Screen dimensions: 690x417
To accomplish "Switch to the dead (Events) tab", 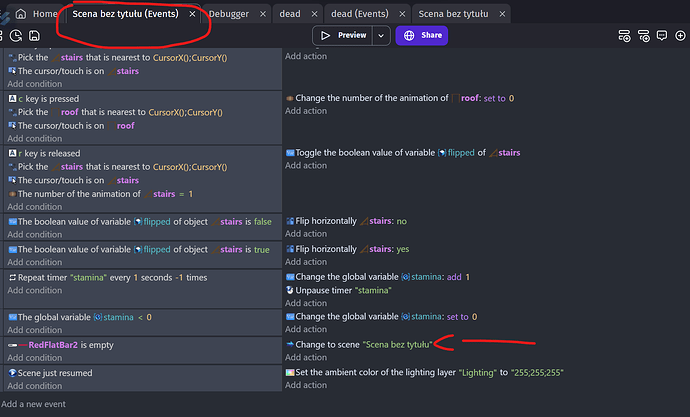I will [358, 14].
